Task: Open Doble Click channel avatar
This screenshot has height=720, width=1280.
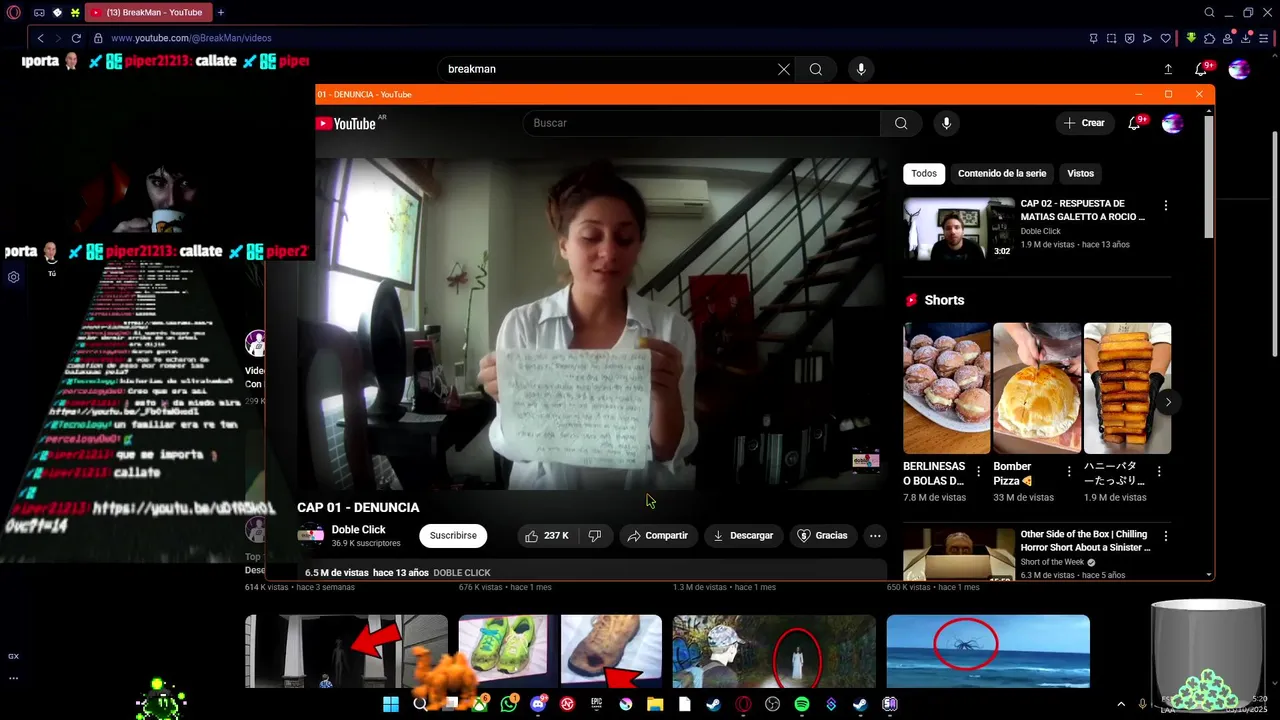Action: pyautogui.click(x=312, y=536)
